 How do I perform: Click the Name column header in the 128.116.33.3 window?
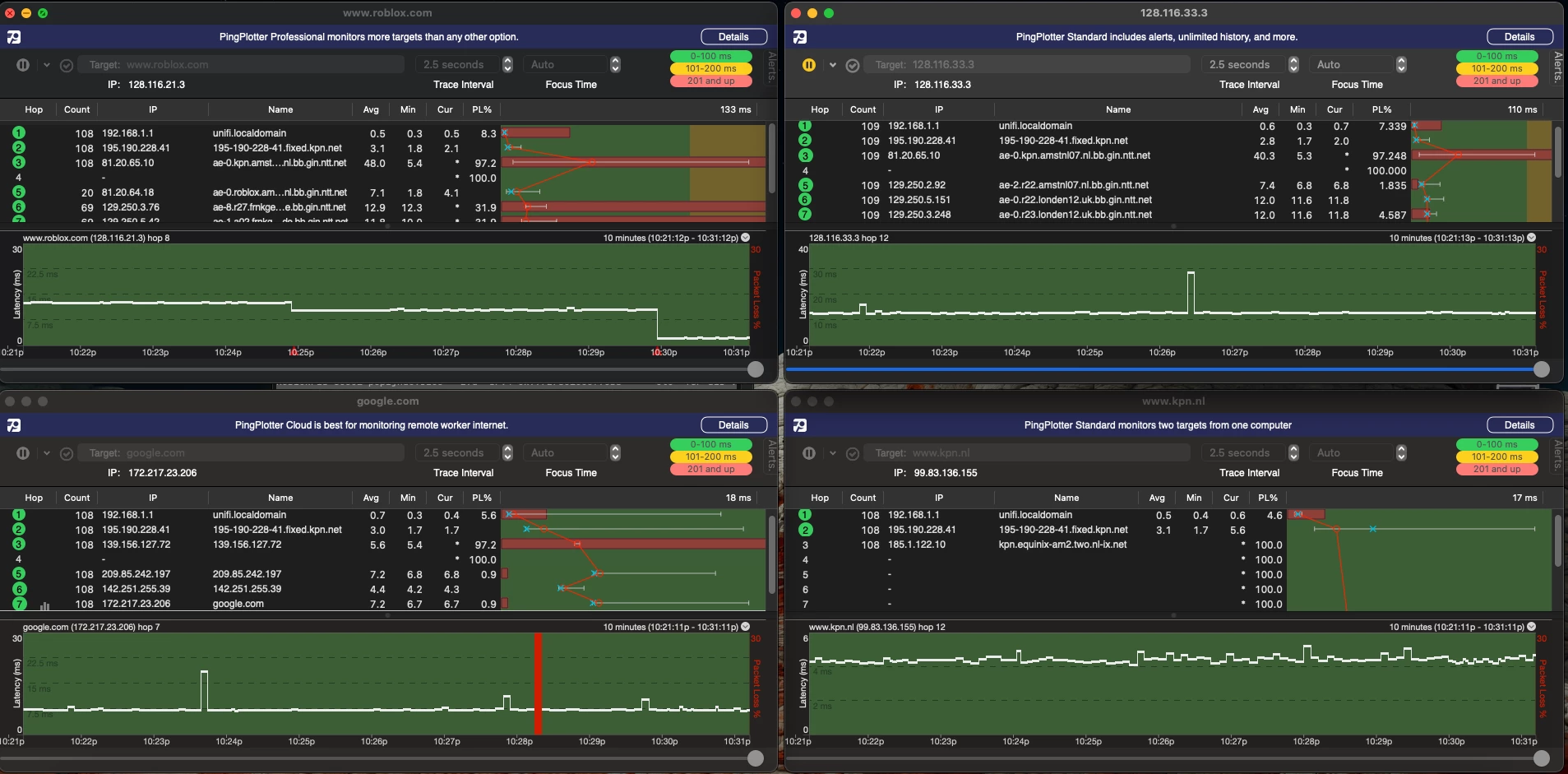pos(1118,109)
